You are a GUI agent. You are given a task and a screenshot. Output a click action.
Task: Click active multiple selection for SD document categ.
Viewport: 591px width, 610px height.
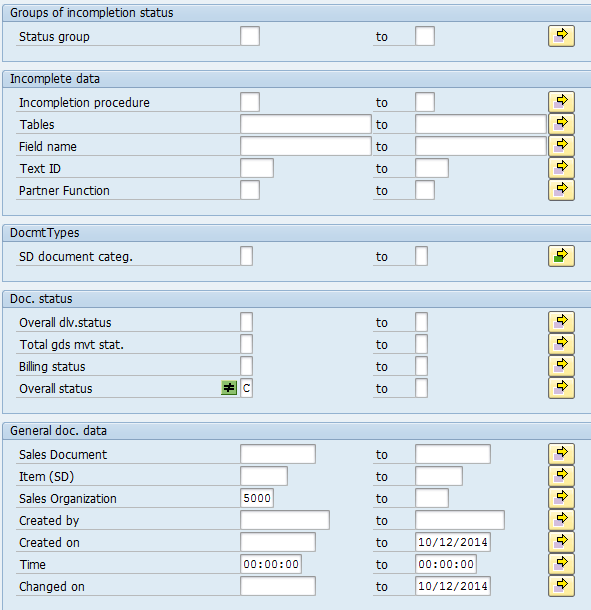[x=561, y=256]
